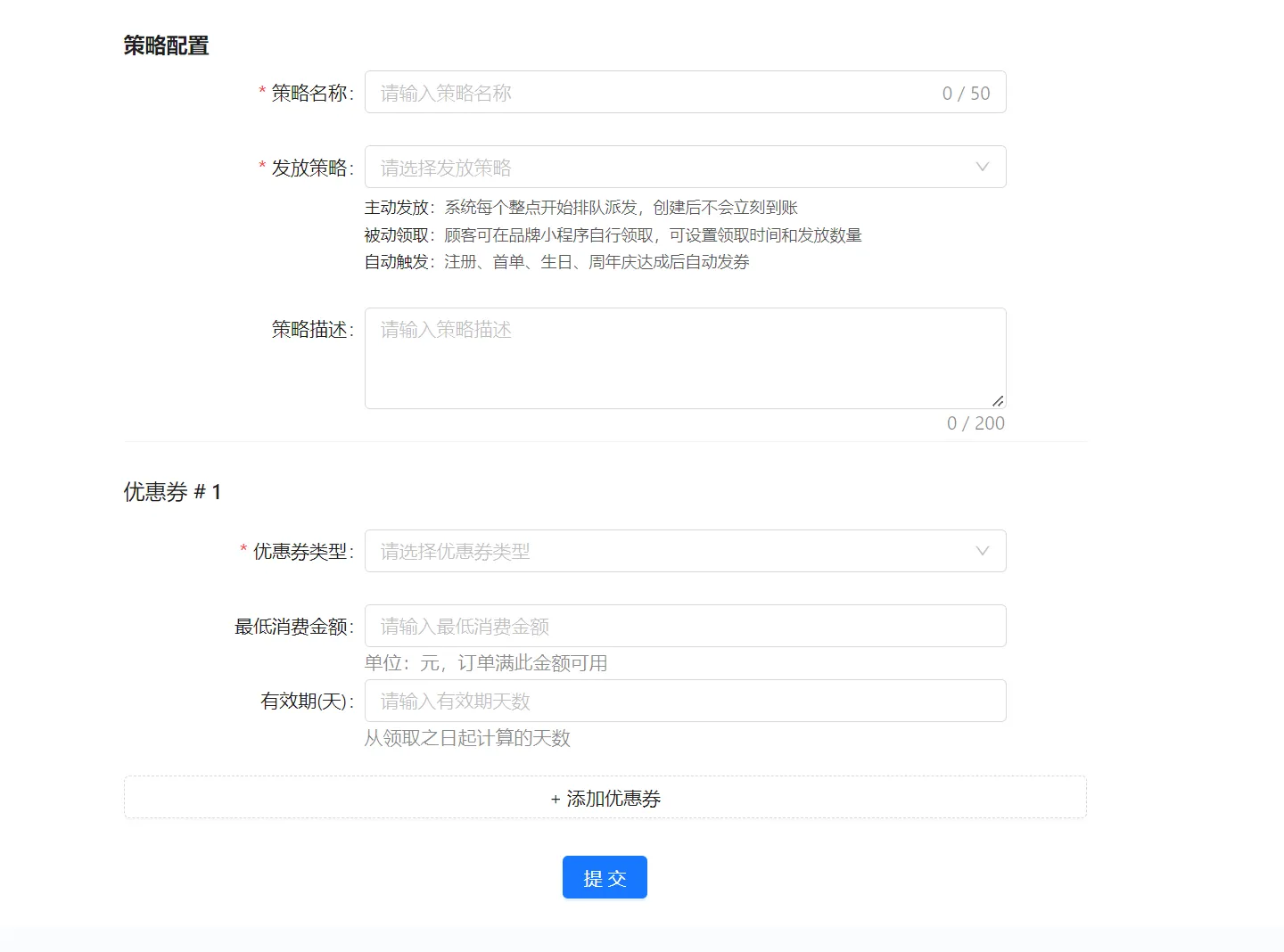Image resolution: width=1284 pixels, height=952 pixels.
Task: Open the 发放策略 dropdown
Action: point(685,168)
